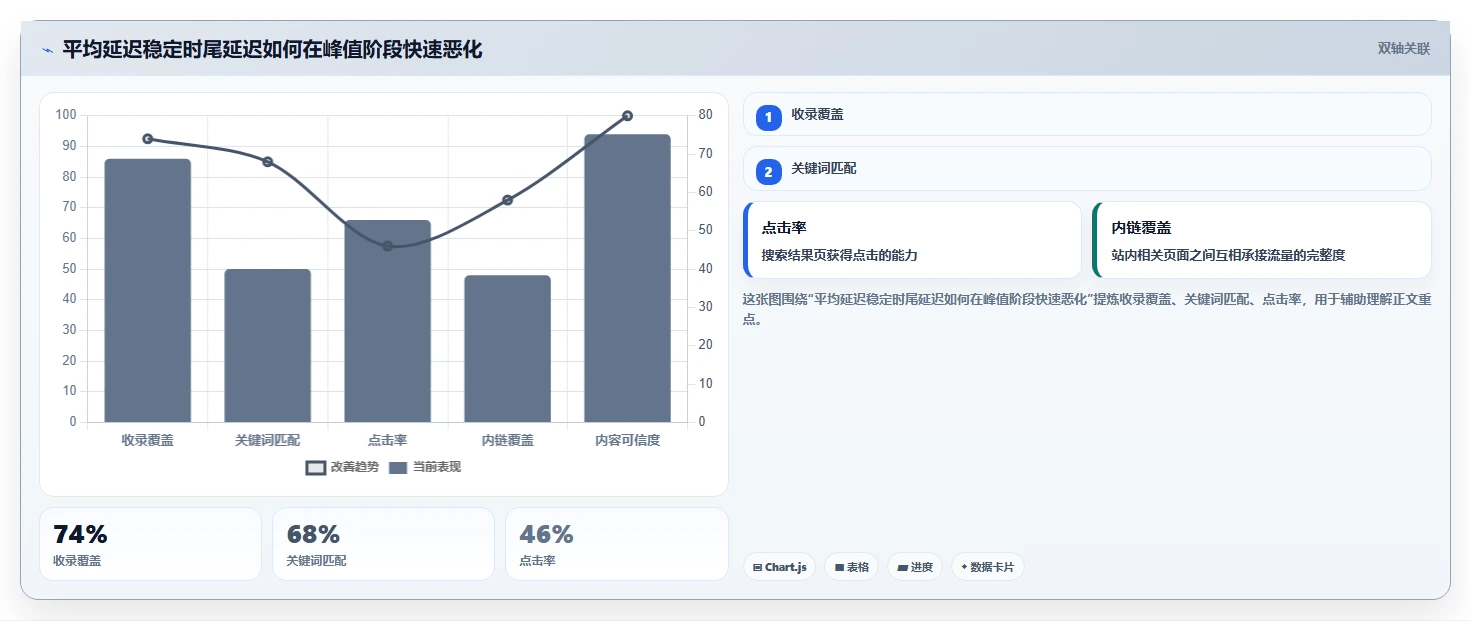Toggle the 当前表现 legend swatch
Screen dimensions: 1471x621
398,467
